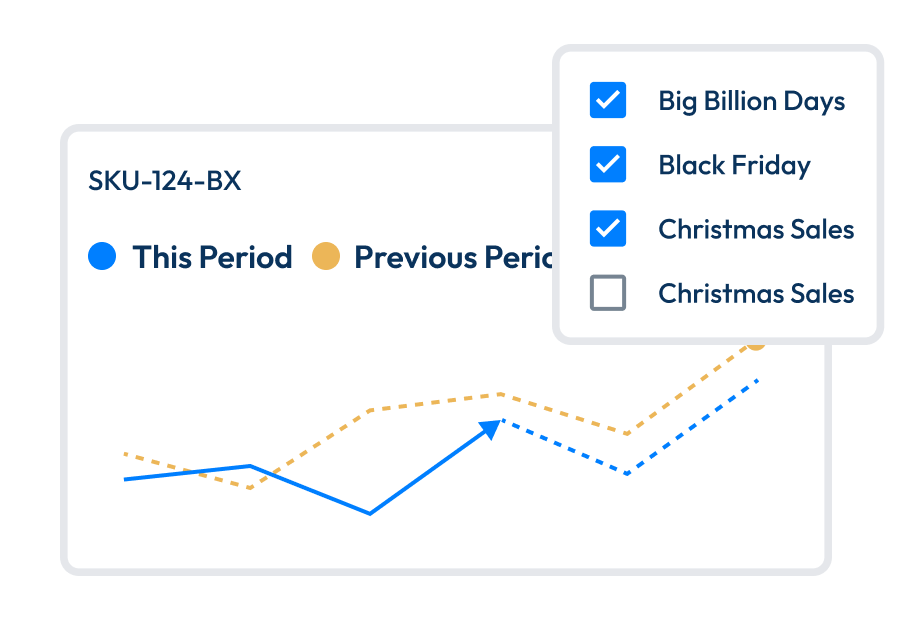Viewport: 912px width, 624px height.
Task: Click label of the ticked Christmas Sales option
Action: pyautogui.click(x=756, y=229)
